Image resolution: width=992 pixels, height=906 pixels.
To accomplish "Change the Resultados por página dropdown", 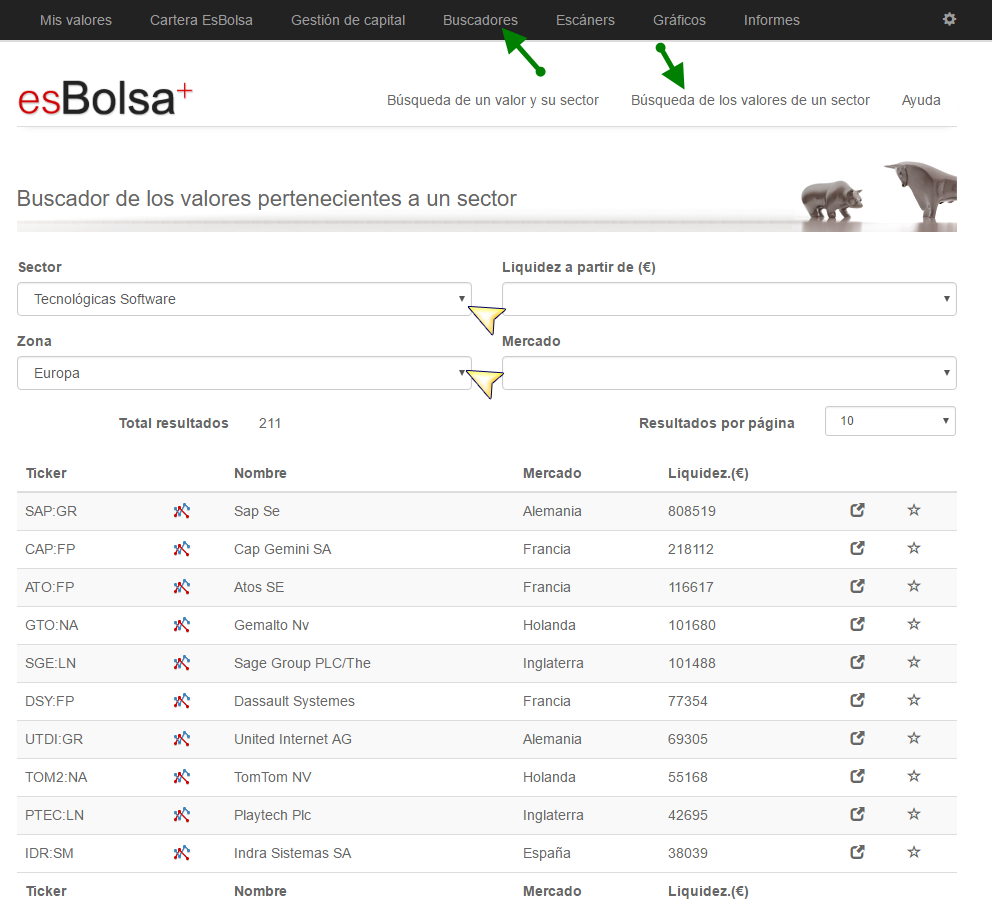I will click(x=890, y=421).
